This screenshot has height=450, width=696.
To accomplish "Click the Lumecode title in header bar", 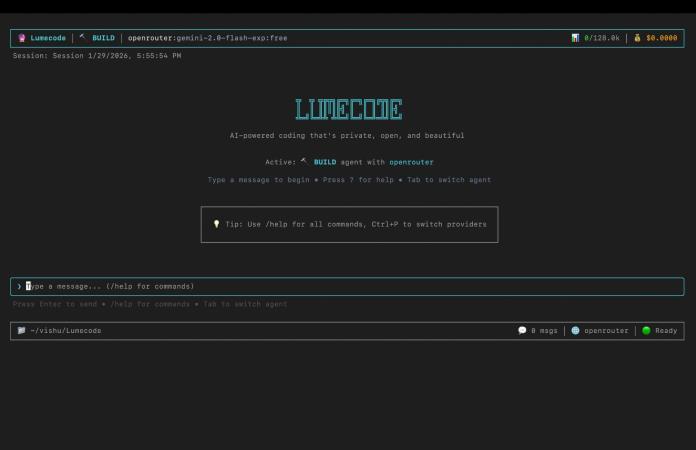I will click(48, 38).
